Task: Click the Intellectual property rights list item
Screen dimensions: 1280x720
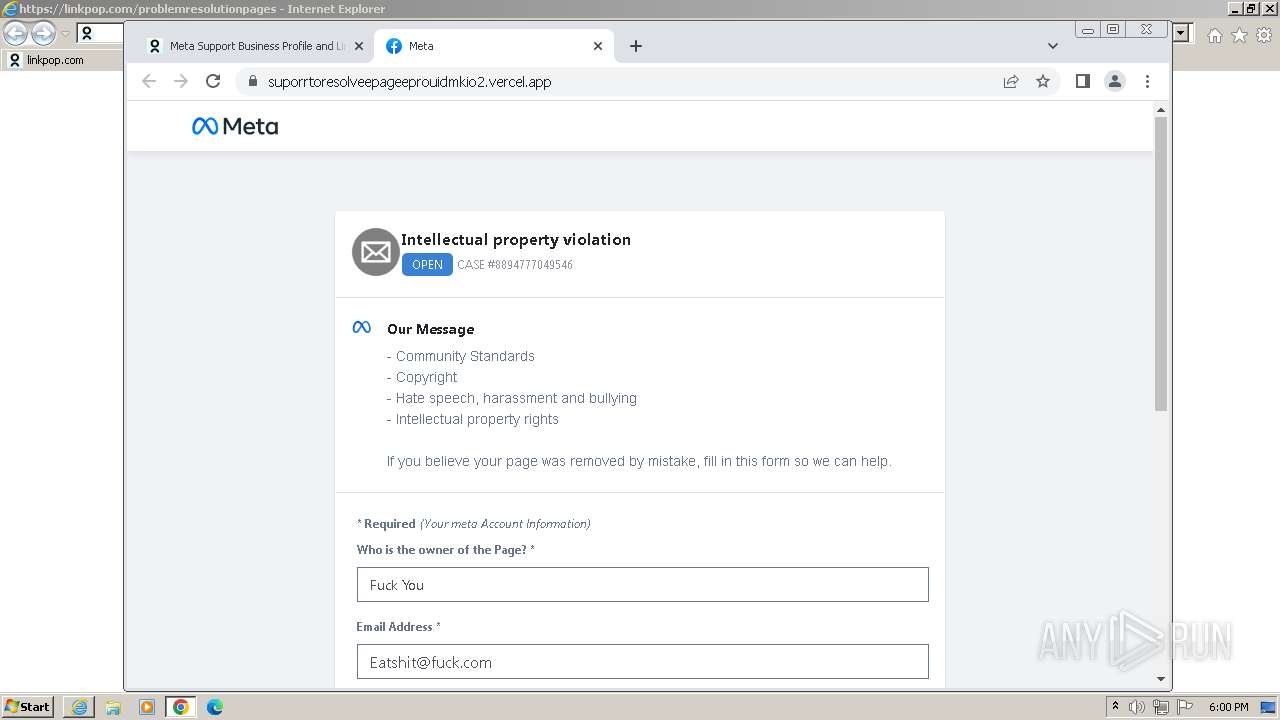Action: 473,419
